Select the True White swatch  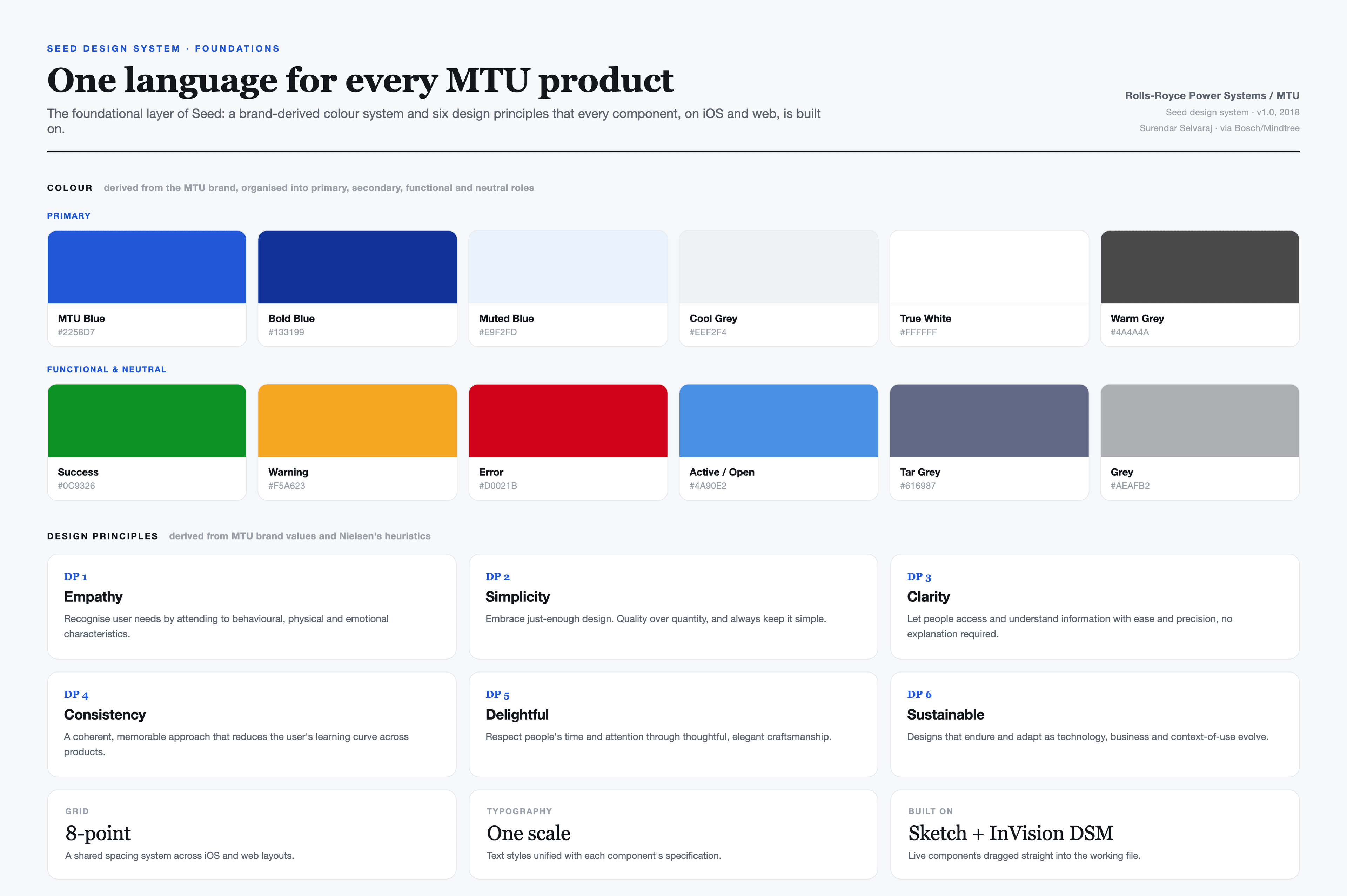pyautogui.click(x=990, y=267)
